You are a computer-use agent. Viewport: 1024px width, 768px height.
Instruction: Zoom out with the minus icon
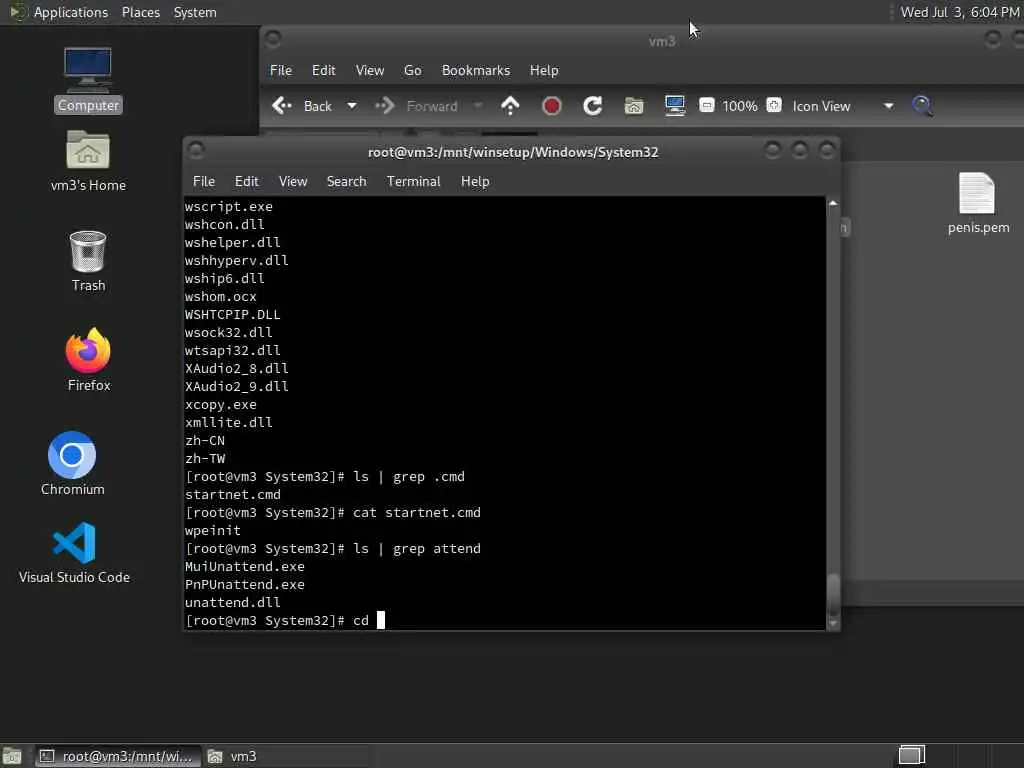click(707, 105)
